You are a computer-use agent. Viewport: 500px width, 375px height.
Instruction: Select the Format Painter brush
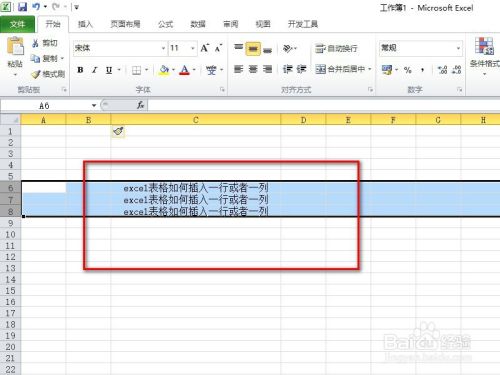pos(48,74)
